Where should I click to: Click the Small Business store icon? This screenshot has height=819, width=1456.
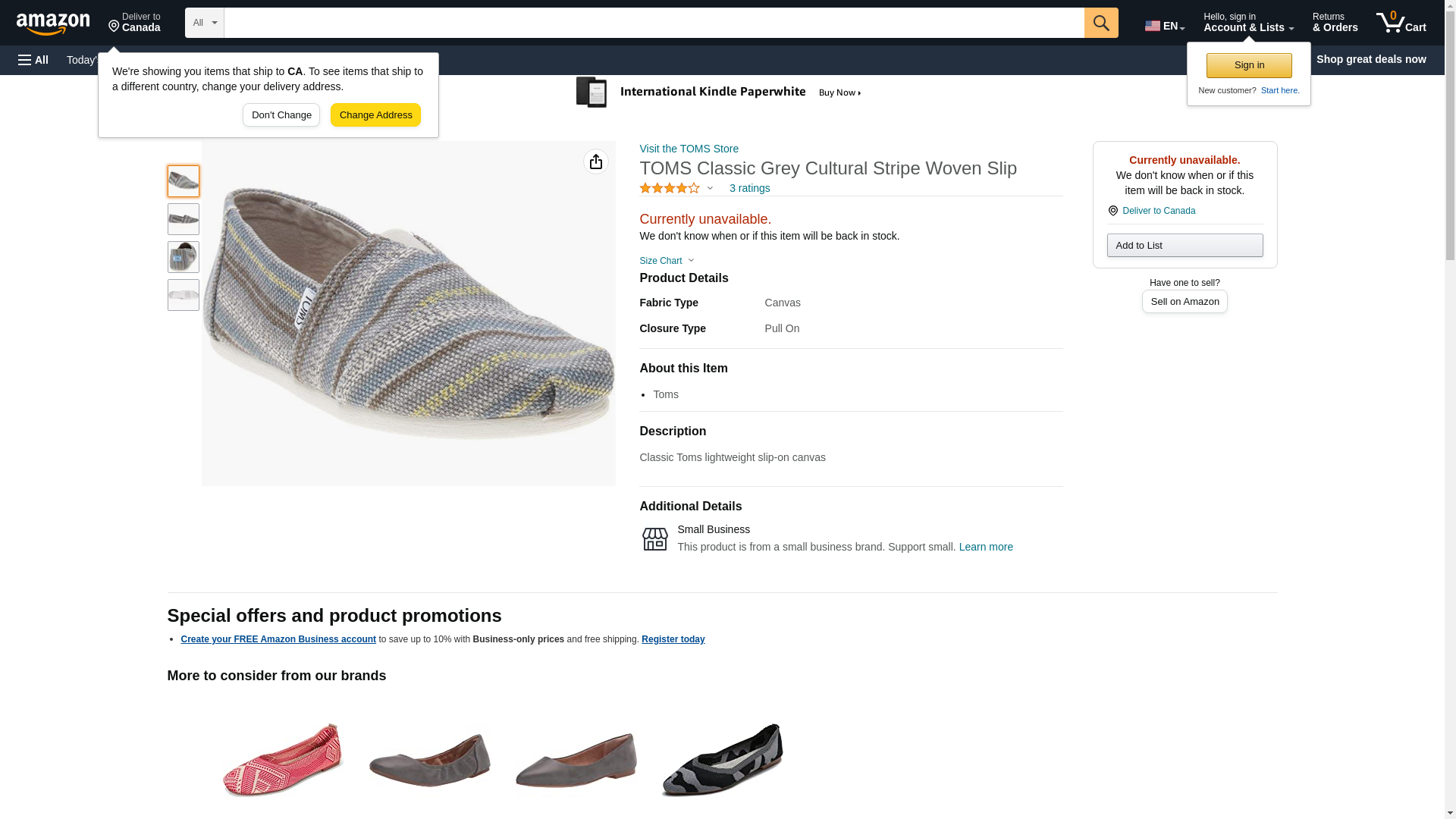pyautogui.click(x=654, y=539)
